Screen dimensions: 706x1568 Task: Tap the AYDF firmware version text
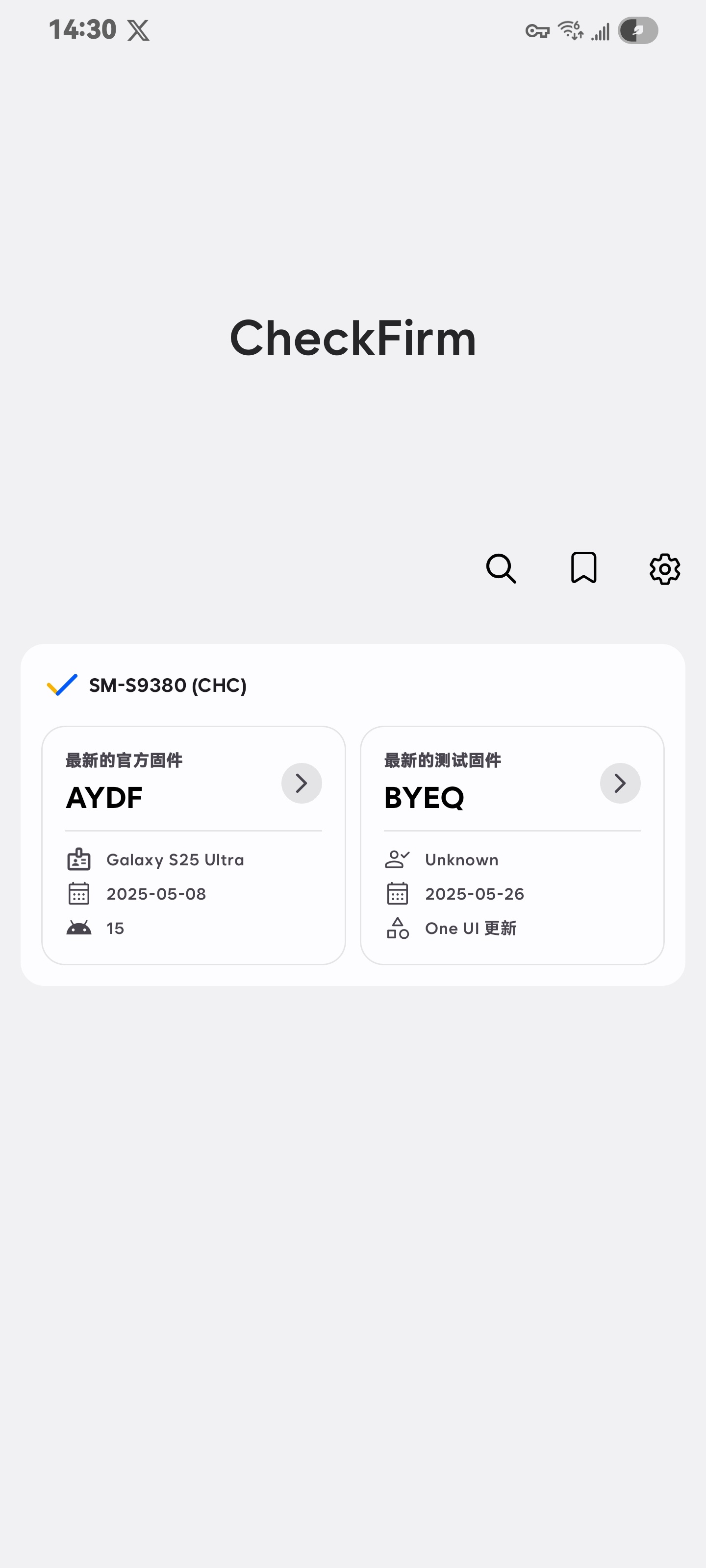104,797
